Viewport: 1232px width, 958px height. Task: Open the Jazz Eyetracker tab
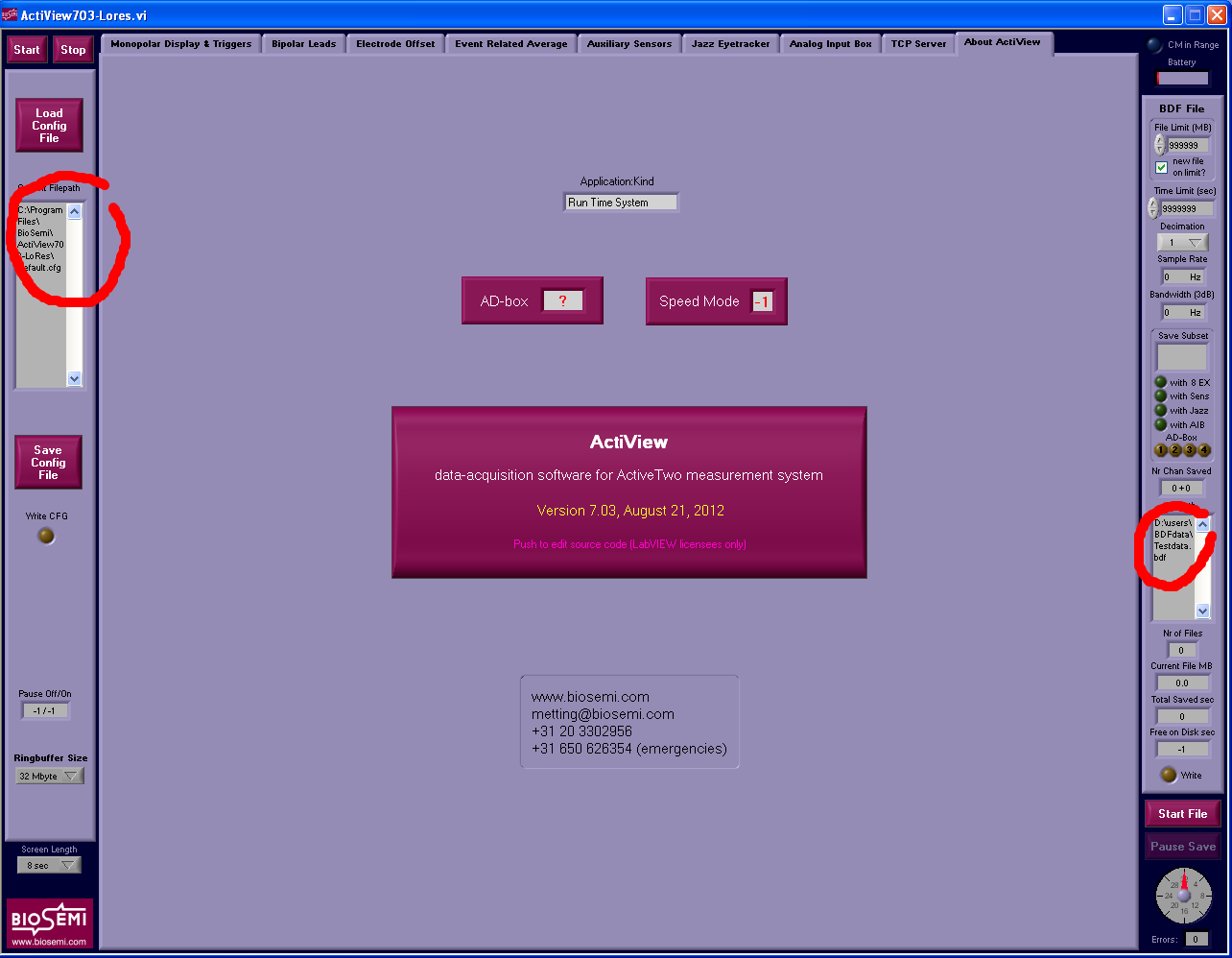[x=731, y=44]
